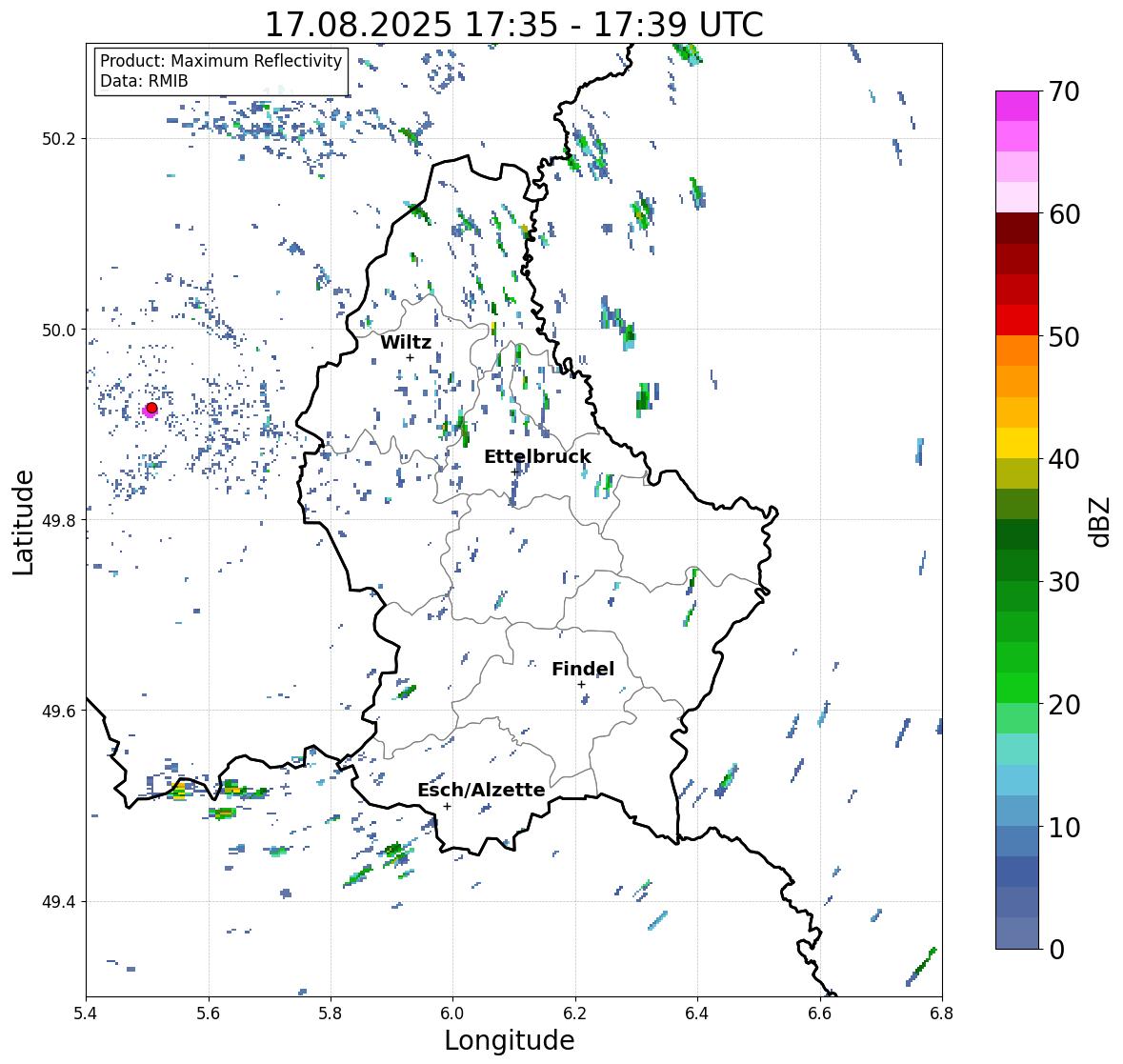Click the 'Data: RMIB' text

click(x=144, y=81)
